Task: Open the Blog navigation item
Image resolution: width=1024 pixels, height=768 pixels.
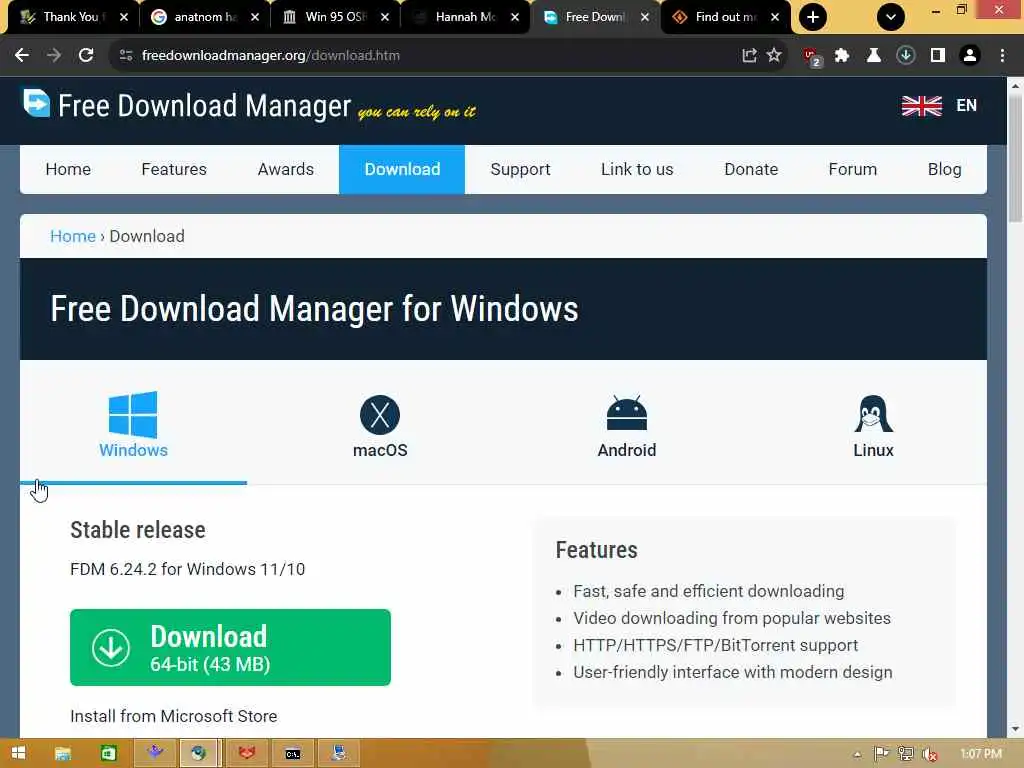Action: point(944,170)
